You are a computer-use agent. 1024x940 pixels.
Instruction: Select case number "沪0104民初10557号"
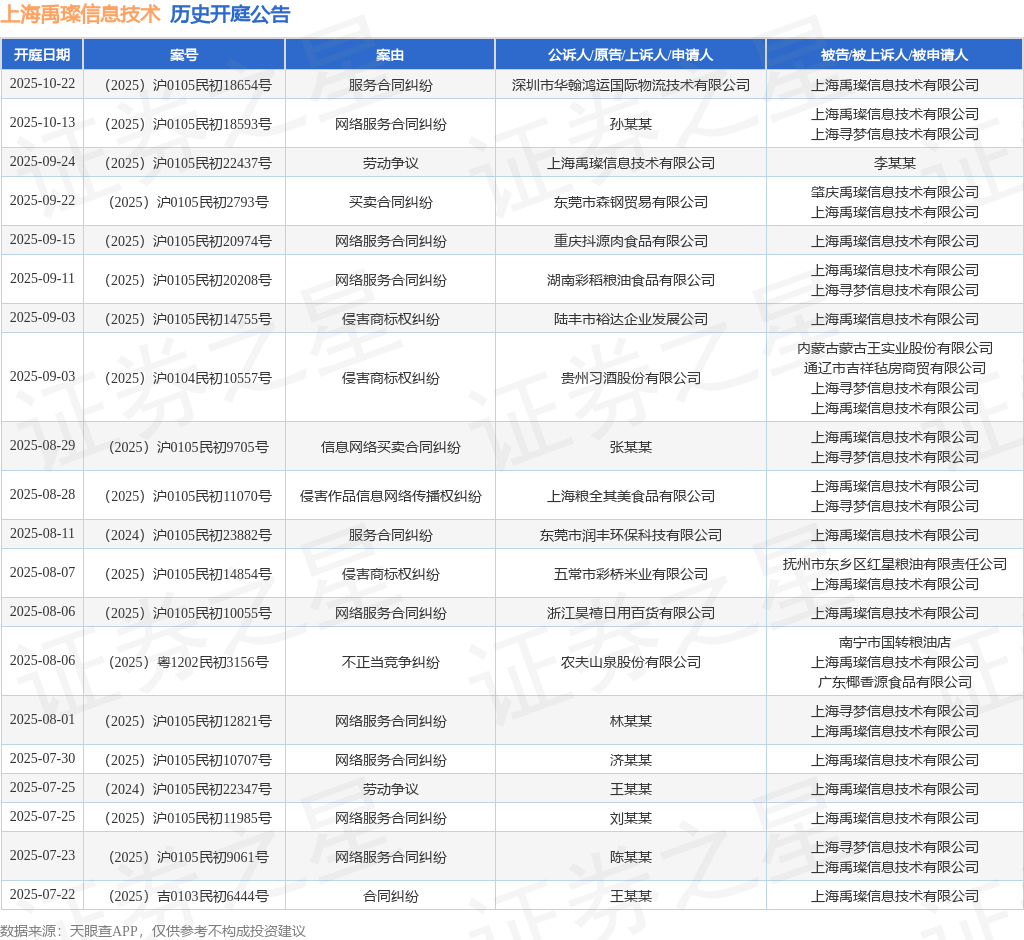[x=212, y=378]
